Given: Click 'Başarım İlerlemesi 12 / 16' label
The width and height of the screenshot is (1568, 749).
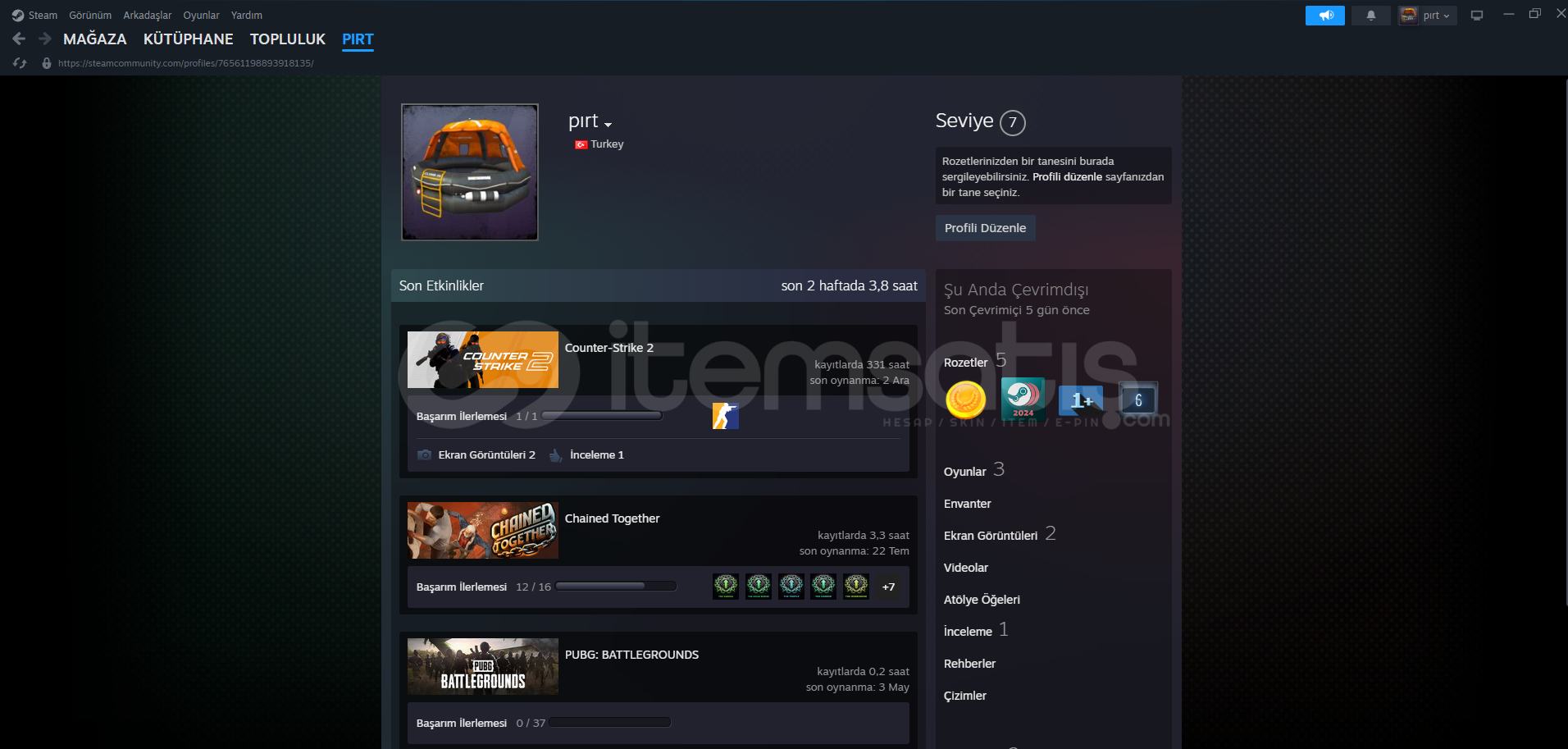Looking at the screenshot, I should [x=484, y=587].
